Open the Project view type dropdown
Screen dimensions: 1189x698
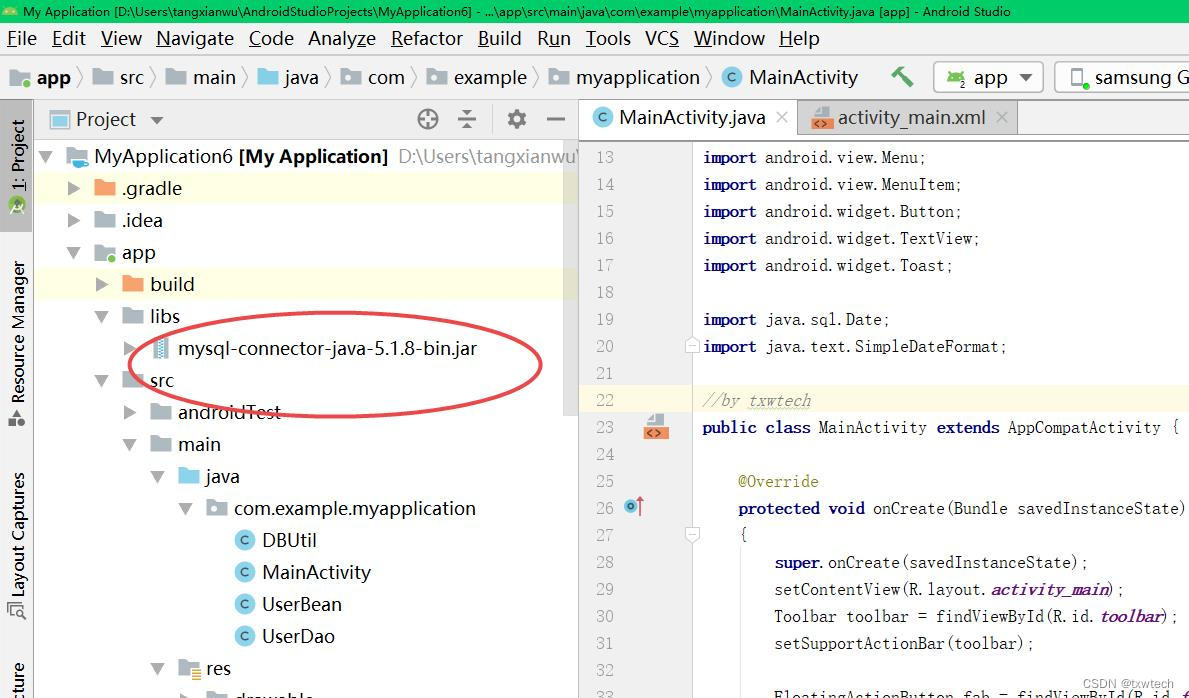point(107,120)
